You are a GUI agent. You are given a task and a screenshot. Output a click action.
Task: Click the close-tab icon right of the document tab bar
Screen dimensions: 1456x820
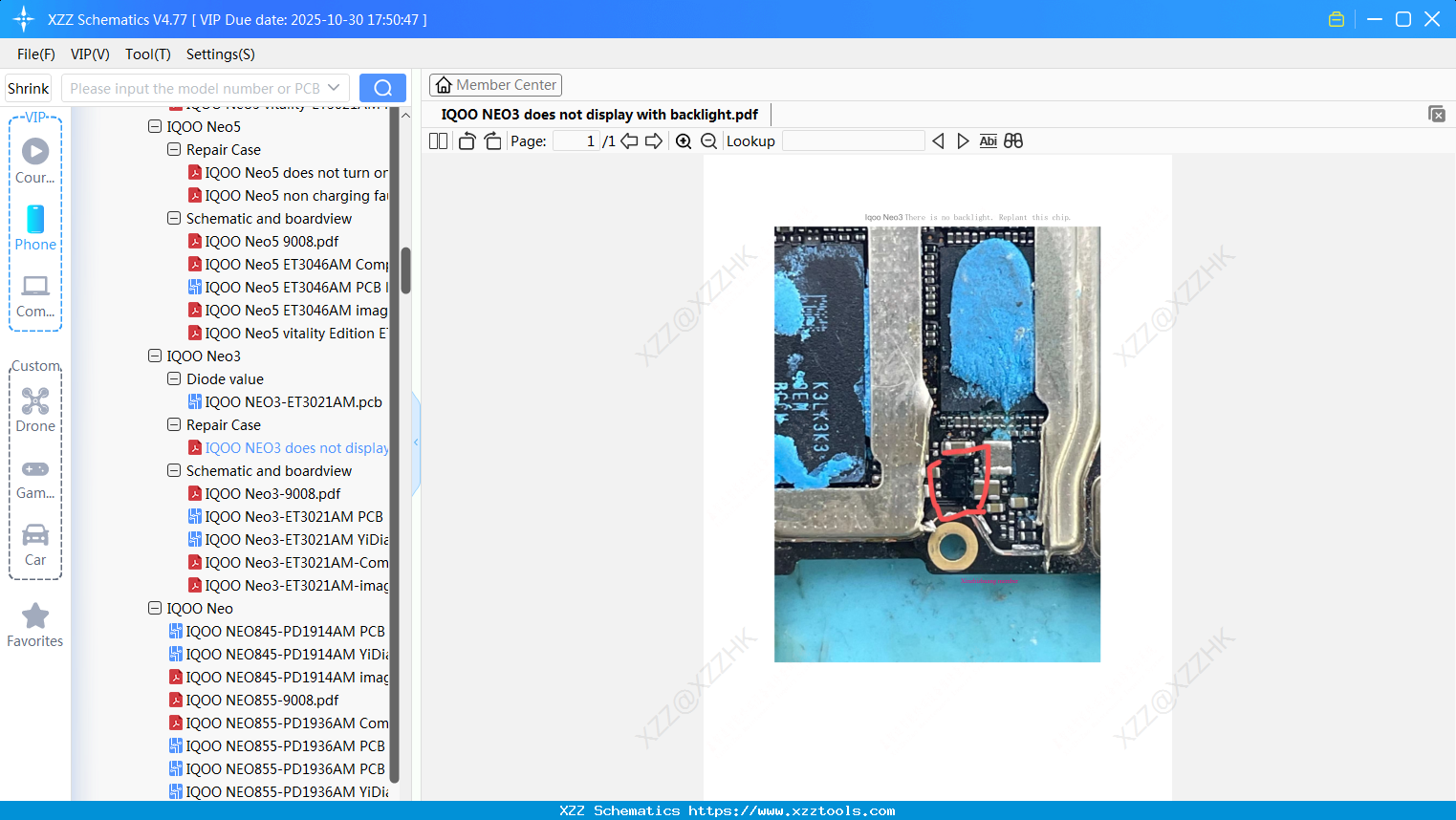click(x=1437, y=114)
